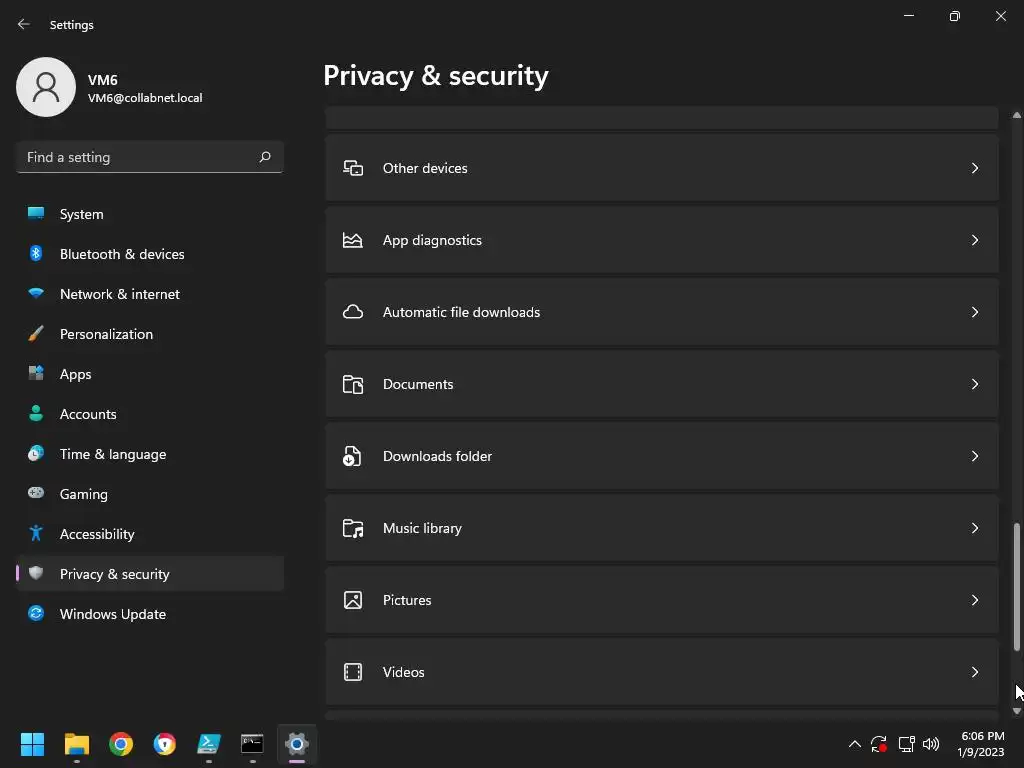Viewport: 1024px width, 768px height.
Task: Open the Other devices chevron
Action: pos(975,168)
